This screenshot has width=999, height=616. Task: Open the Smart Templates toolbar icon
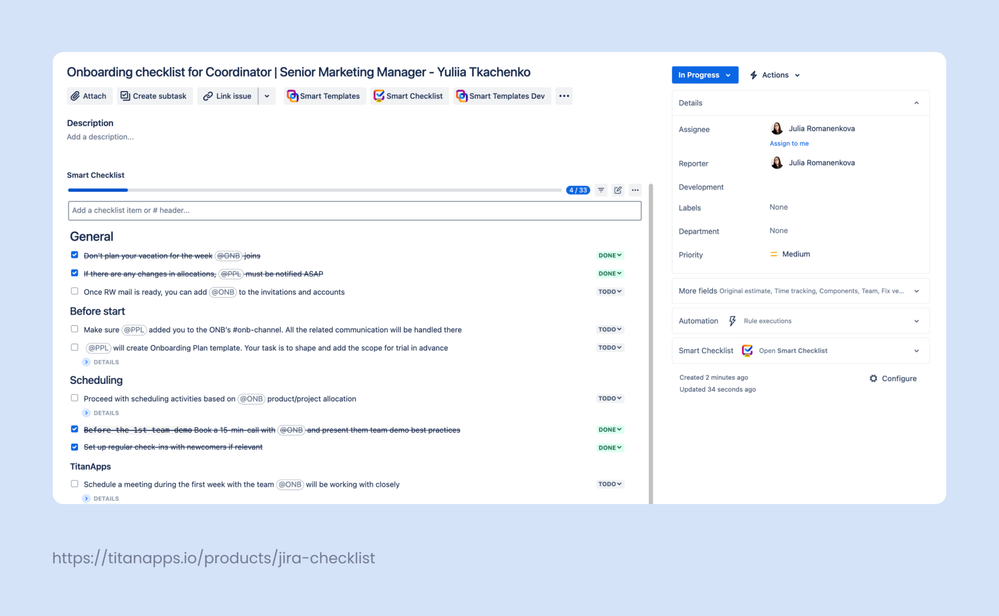pyautogui.click(x=290, y=96)
